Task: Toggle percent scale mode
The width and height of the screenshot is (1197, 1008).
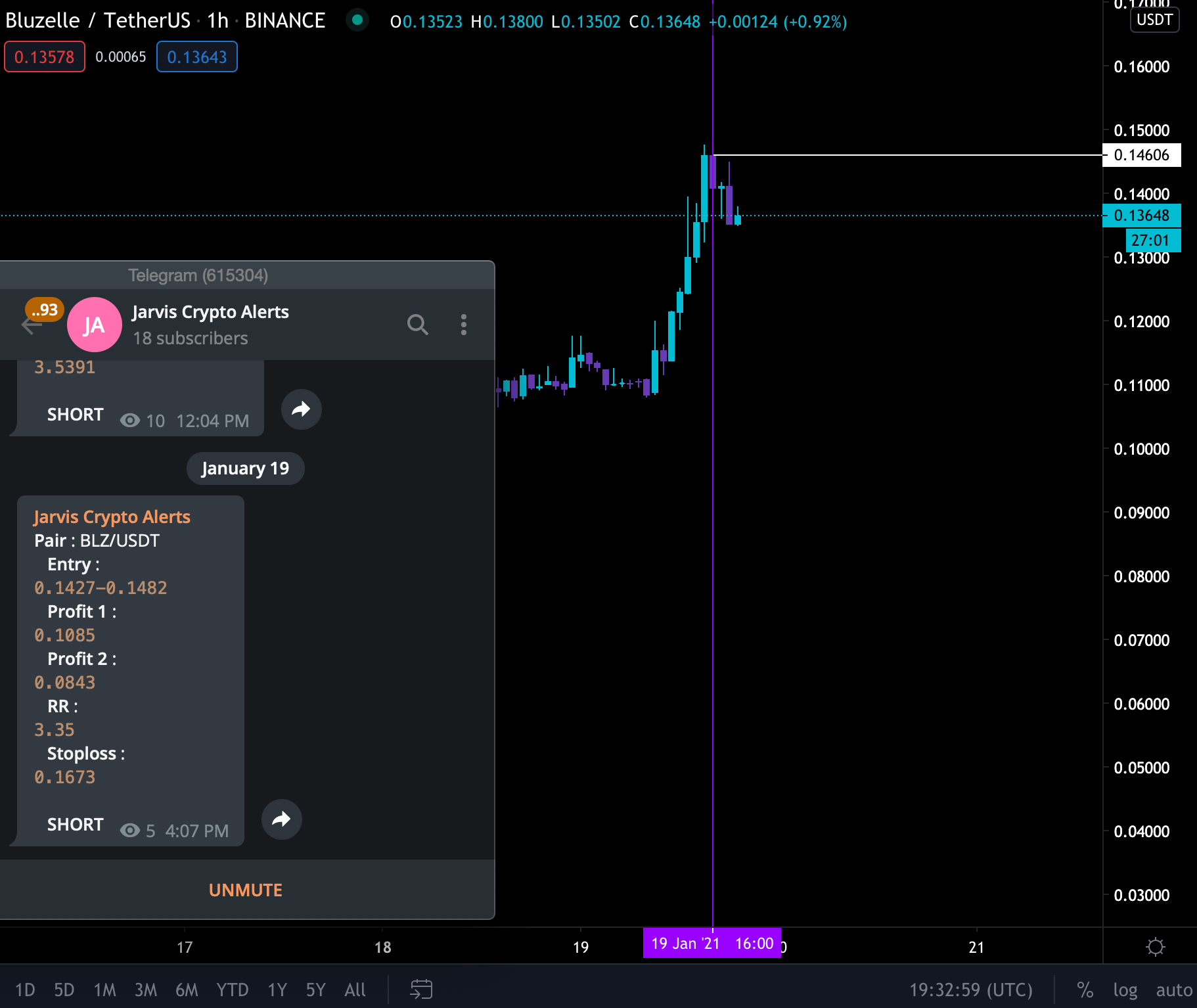Action: coord(1085,990)
